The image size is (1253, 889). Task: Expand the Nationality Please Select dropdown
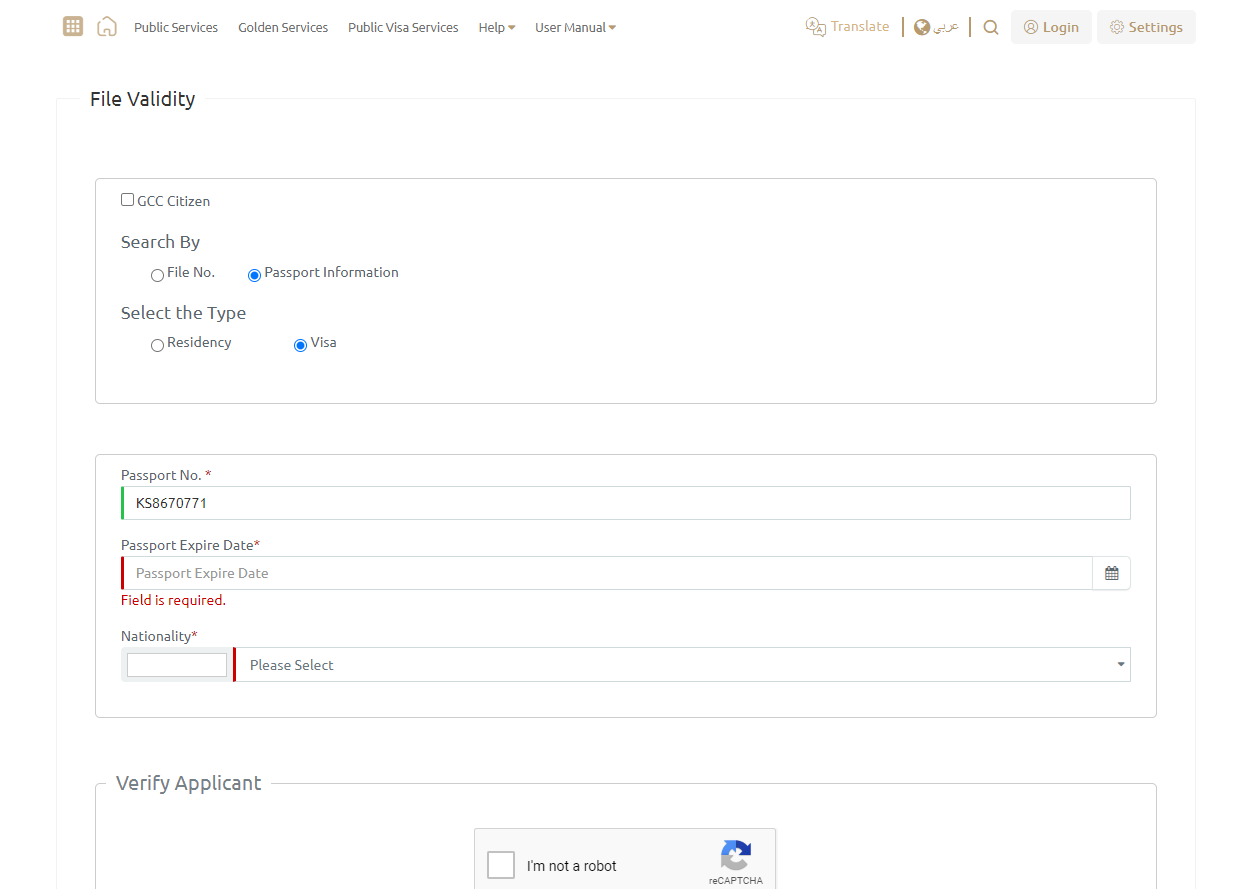pyautogui.click(x=682, y=665)
